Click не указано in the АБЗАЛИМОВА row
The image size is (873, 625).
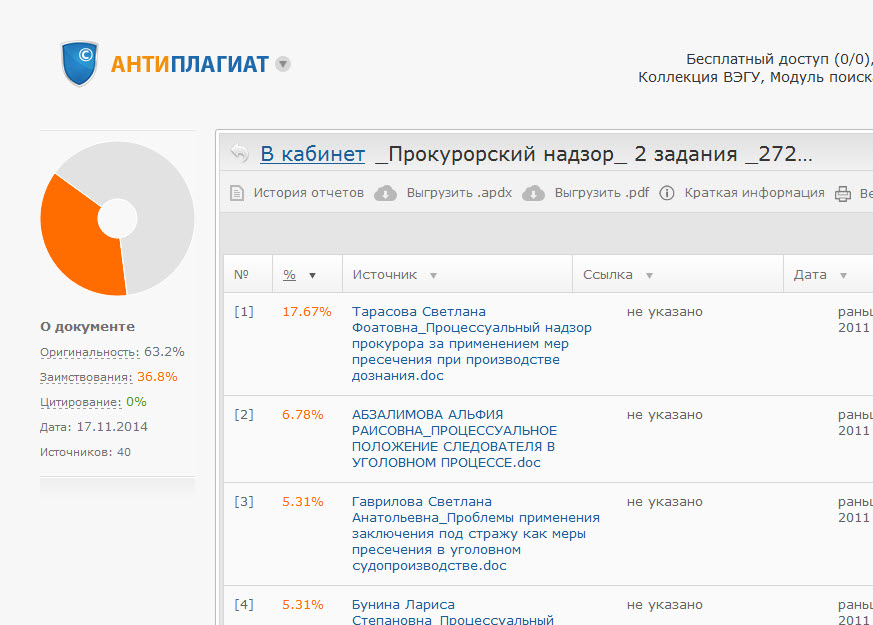[665, 415]
